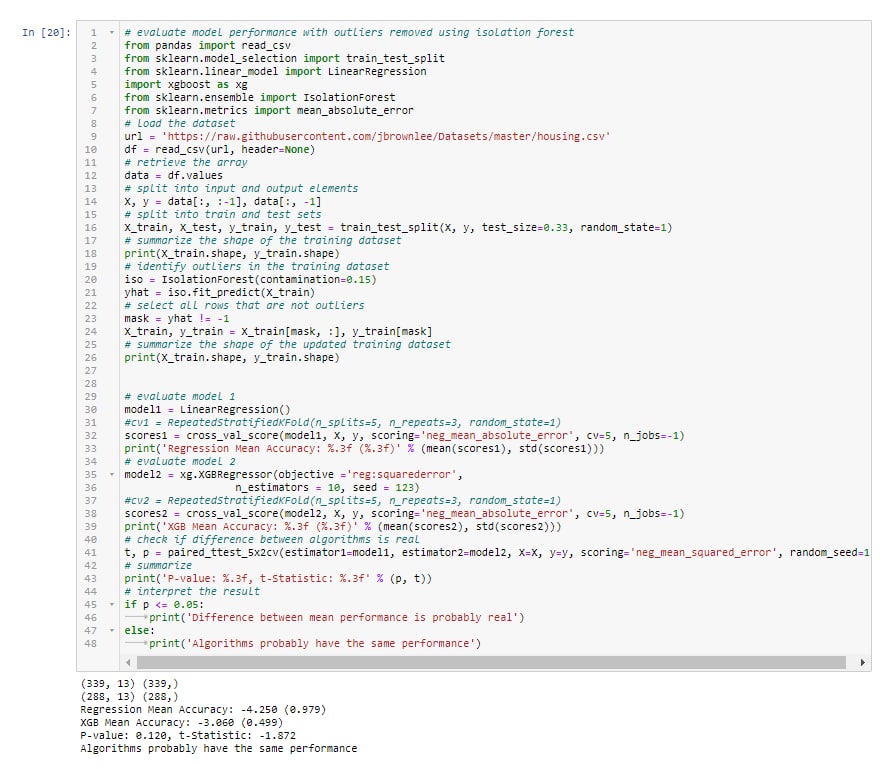Click on 'IsolationForest(contamination=0.15)' text
This screenshot has height=769, width=888.
click(269, 280)
